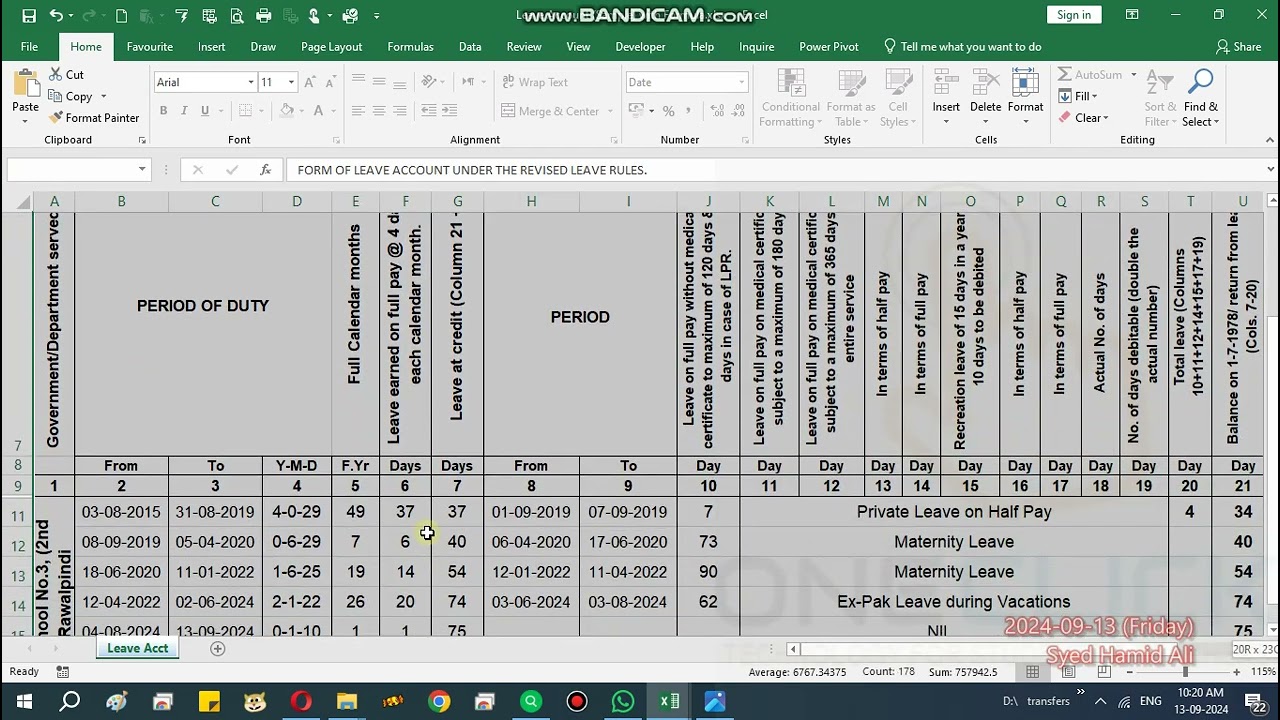This screenshot has height=720, width=1280.
Task: Open the Date number format dropdown
Action: click(741, 82)
